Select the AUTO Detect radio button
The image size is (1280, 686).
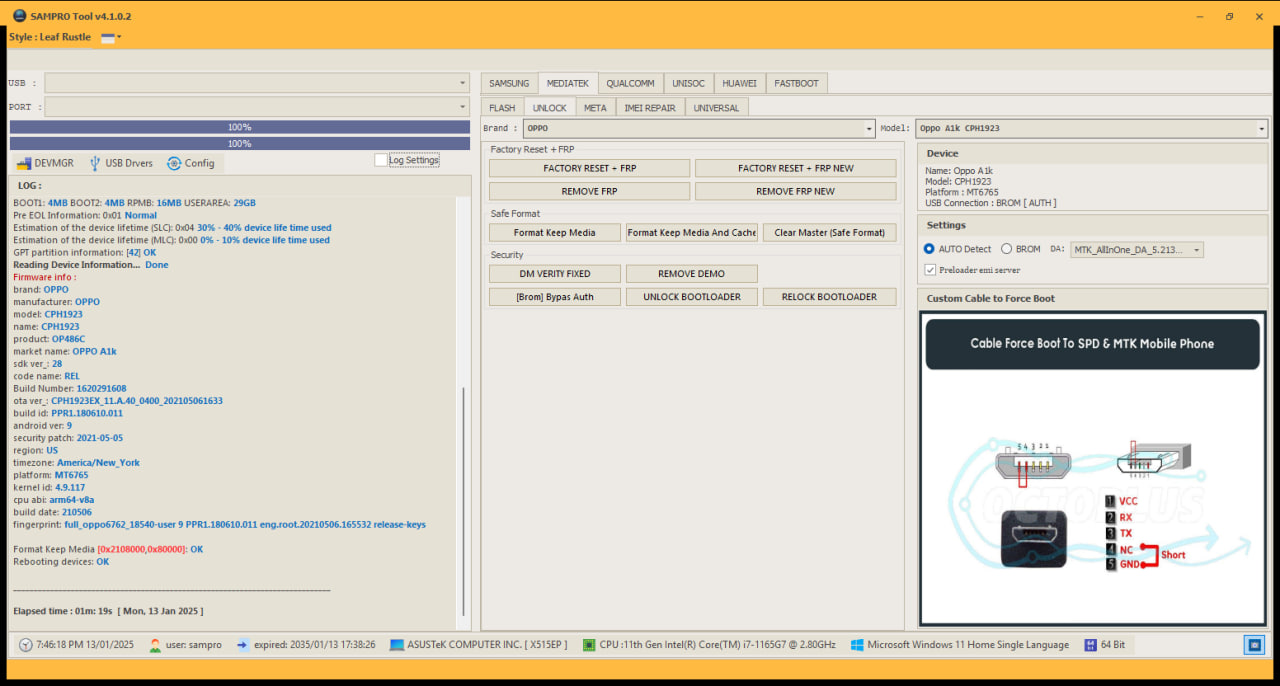[x=929, y=249]
